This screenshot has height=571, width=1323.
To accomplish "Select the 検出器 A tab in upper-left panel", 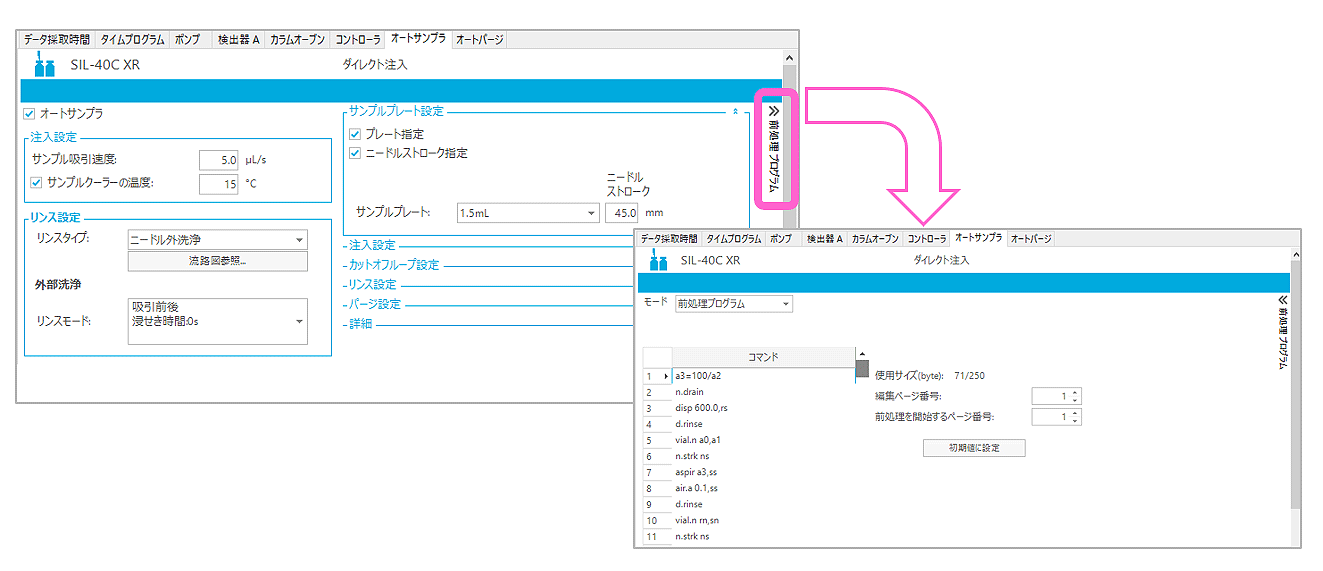I will click(239, 40).
